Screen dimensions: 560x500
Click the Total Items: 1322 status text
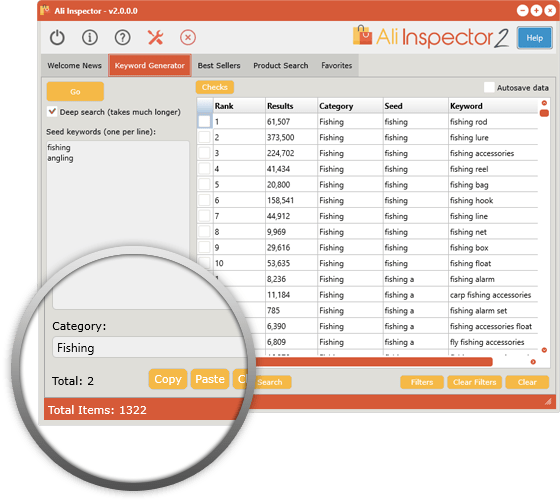(97, 410)
